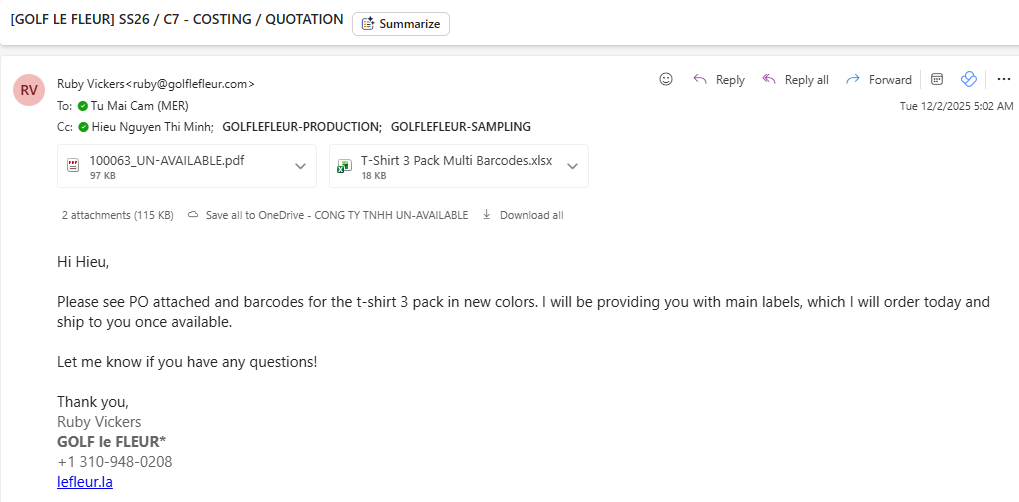Image resolution: width=1019 pixels, height=502 pixels.
Task: Open the more actions ellipsis menu
Action: coord(1003,79)
